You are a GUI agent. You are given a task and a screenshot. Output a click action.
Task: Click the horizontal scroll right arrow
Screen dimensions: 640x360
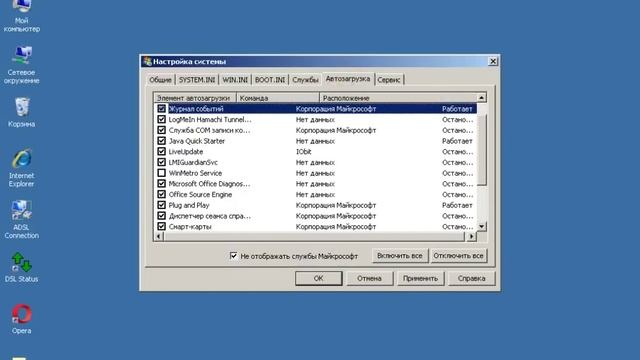472,236
